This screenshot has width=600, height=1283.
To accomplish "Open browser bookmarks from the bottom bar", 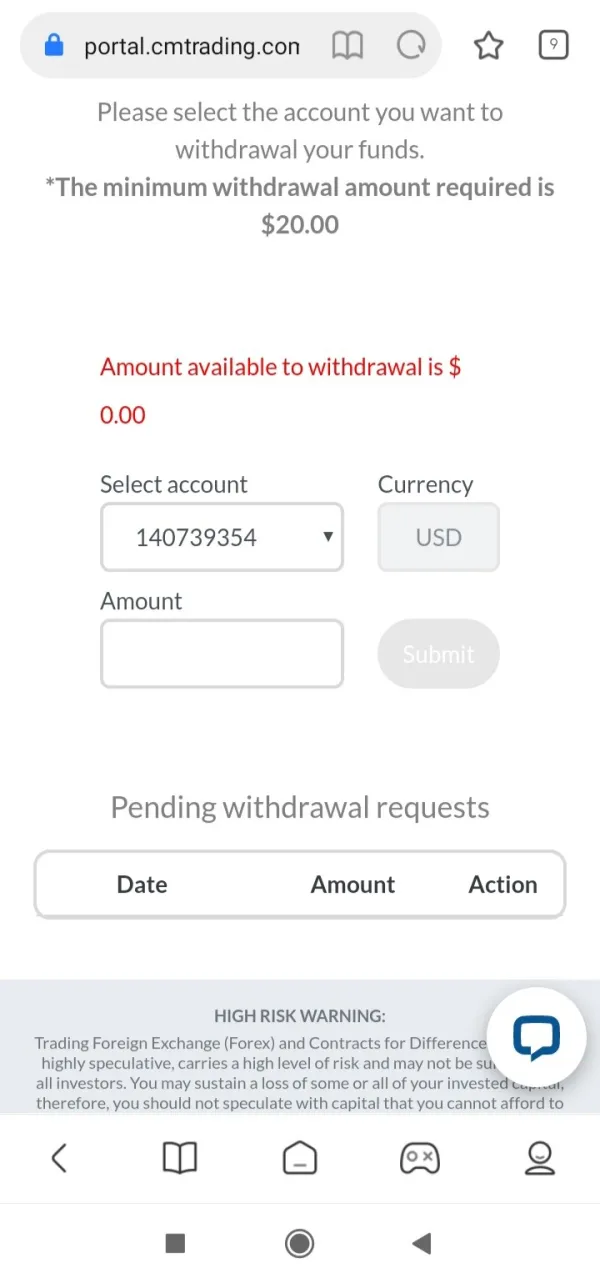I will point(180,1158).
